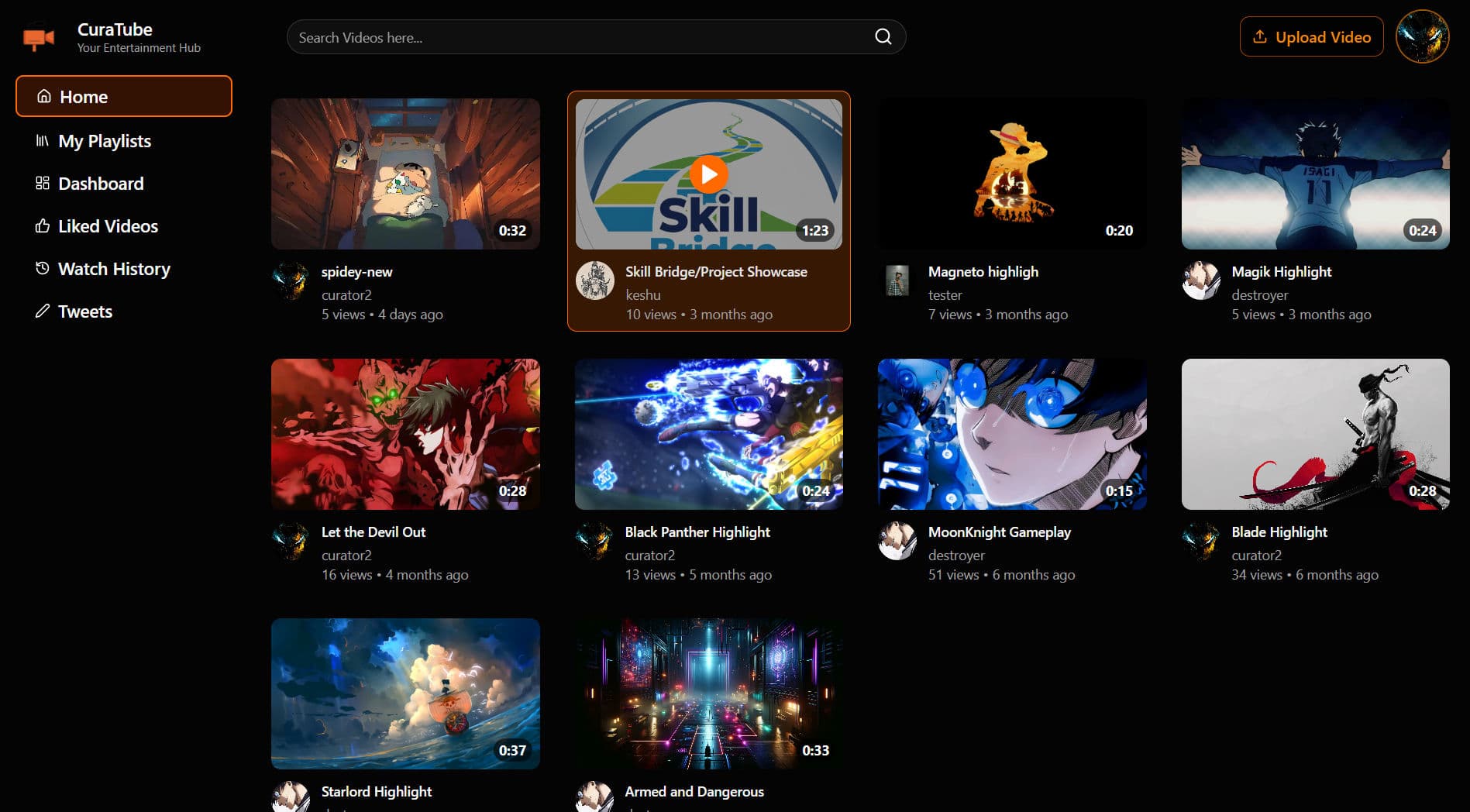1470x812 pixels.
Task: Click tester's channel avatar beside Magneto highligh
Action: 897,280
